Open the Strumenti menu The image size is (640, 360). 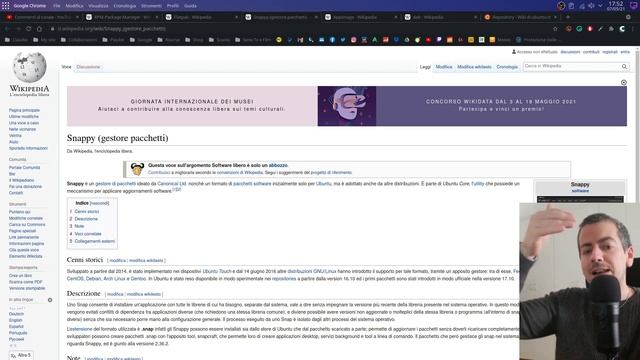(x=151, y=6)
